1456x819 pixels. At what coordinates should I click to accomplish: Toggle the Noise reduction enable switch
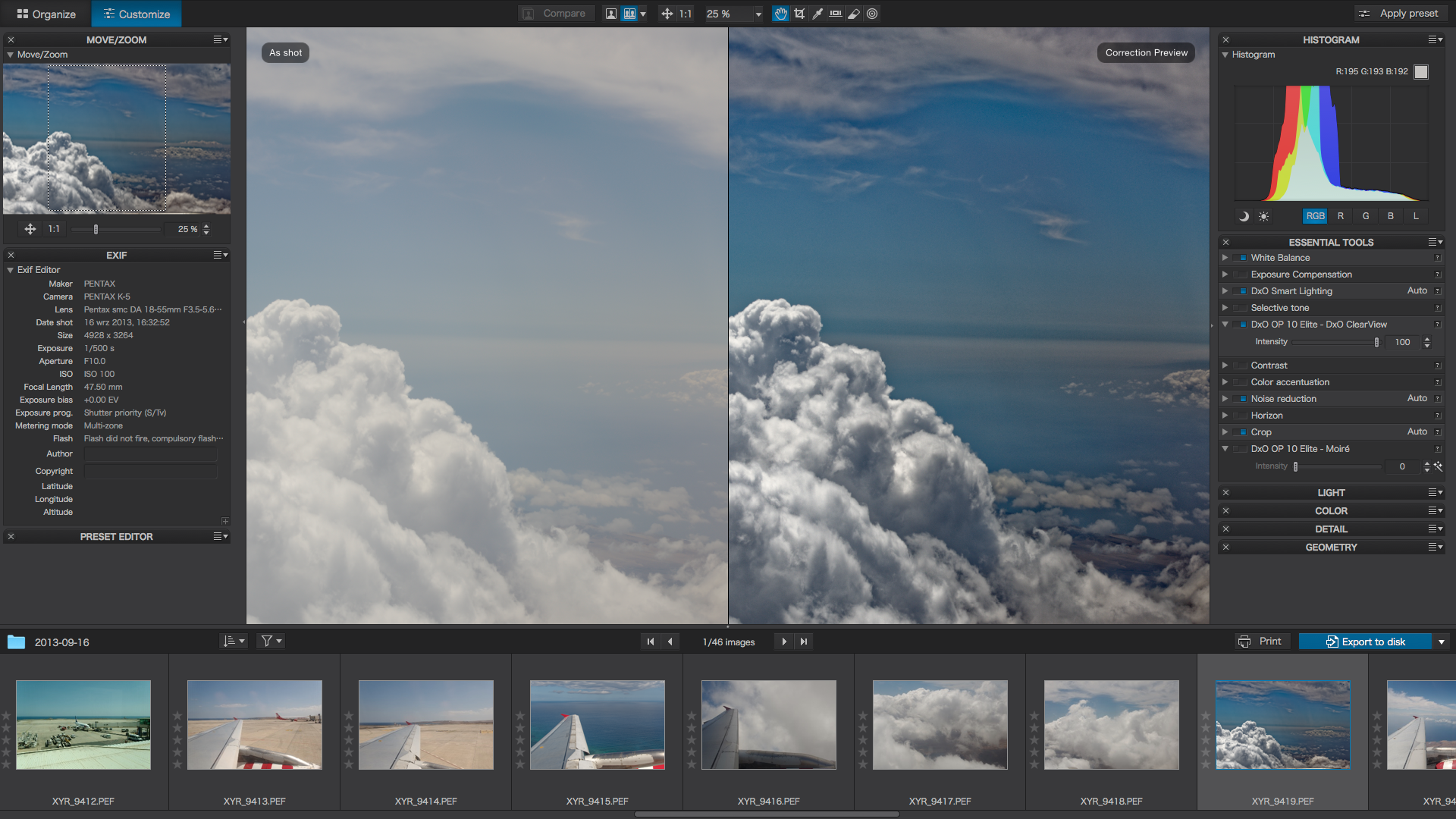pos(1241,399)
